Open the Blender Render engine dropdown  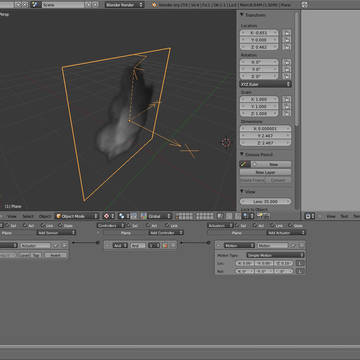[125, 5]
